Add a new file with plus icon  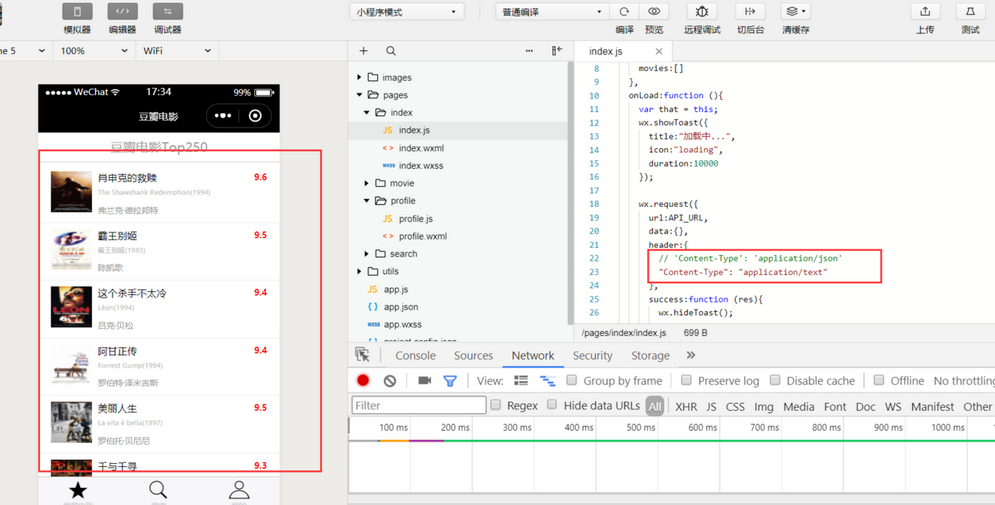coord(364,51)
